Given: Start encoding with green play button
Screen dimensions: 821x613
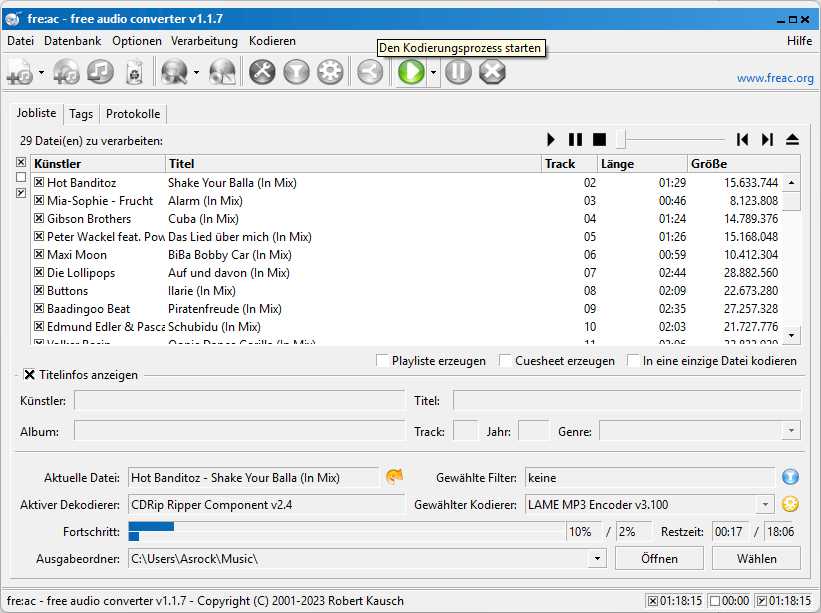Looking at the screenshot, I should click(x=411, y=72).
